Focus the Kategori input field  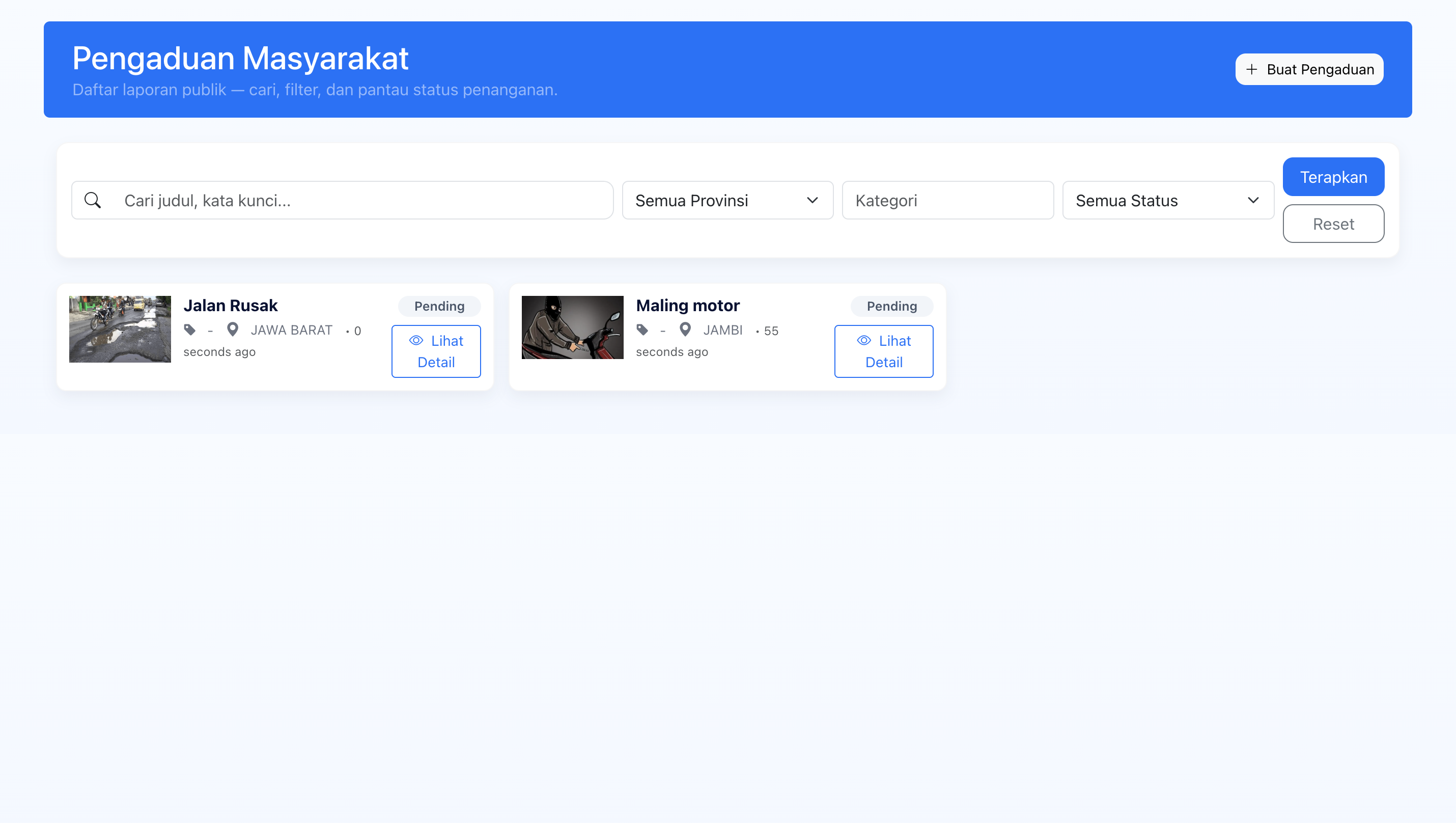tap(947, 200)
